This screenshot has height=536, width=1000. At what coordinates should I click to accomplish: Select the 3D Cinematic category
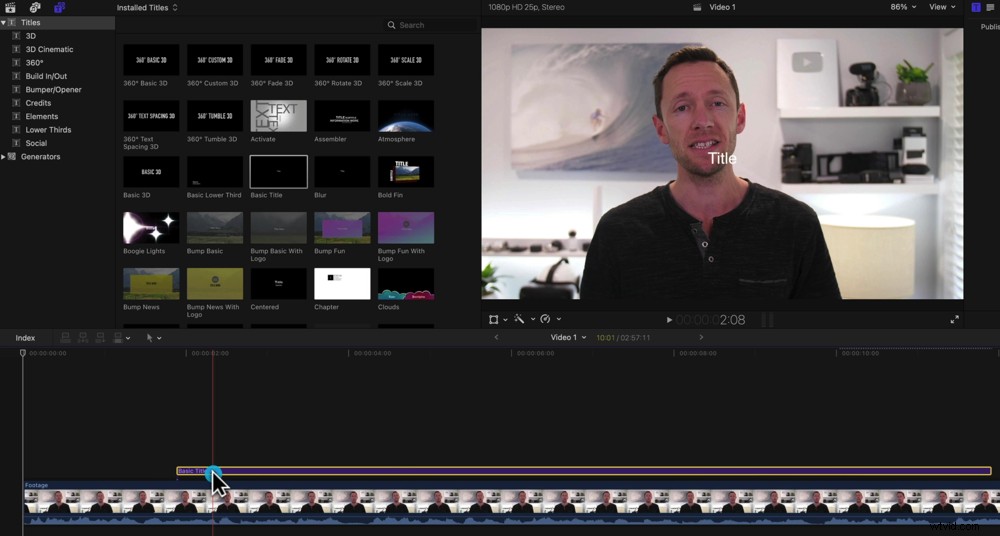pos(49,49)
